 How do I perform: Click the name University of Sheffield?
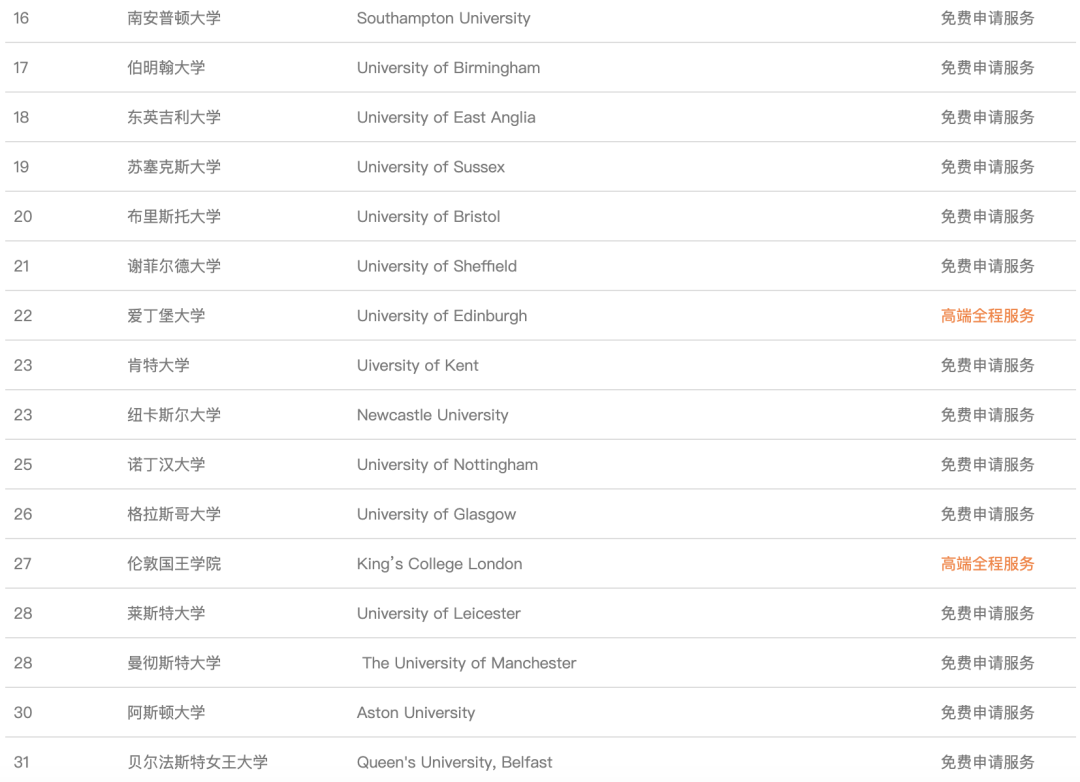pyautogui.click(x=437, y=267)
